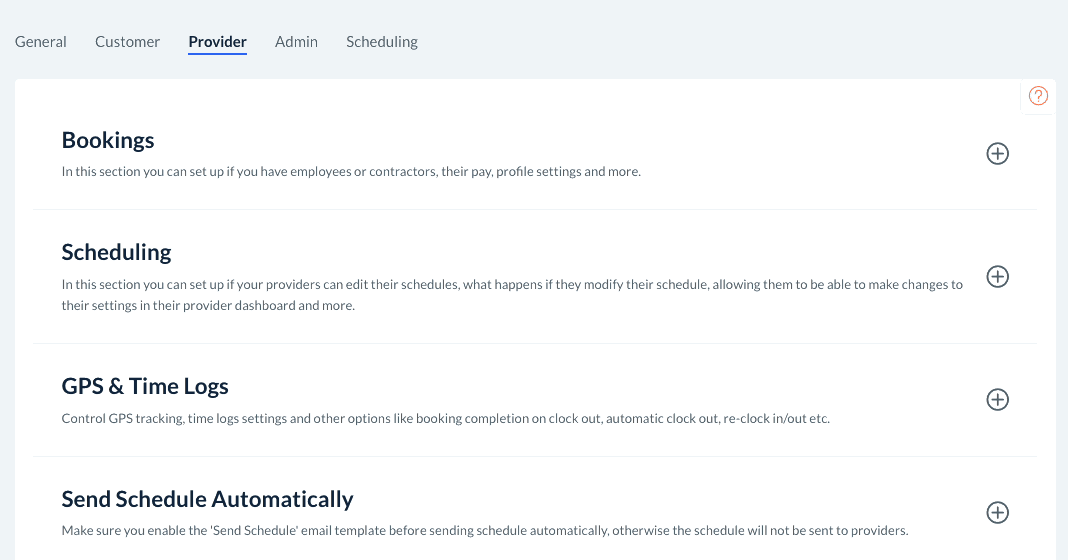Switch to the General tab

click(41, 42)
